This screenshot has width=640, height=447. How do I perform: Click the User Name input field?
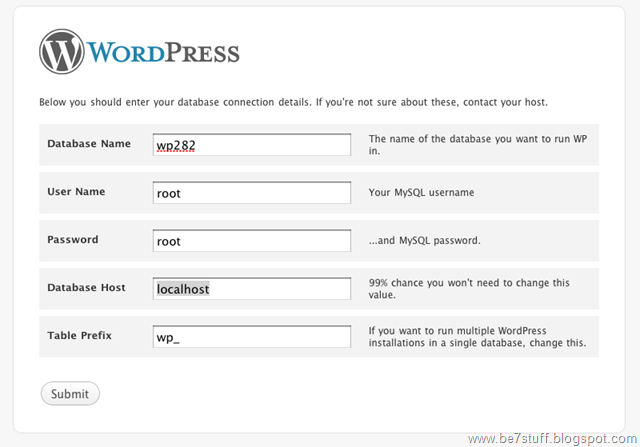click(252, 193)
